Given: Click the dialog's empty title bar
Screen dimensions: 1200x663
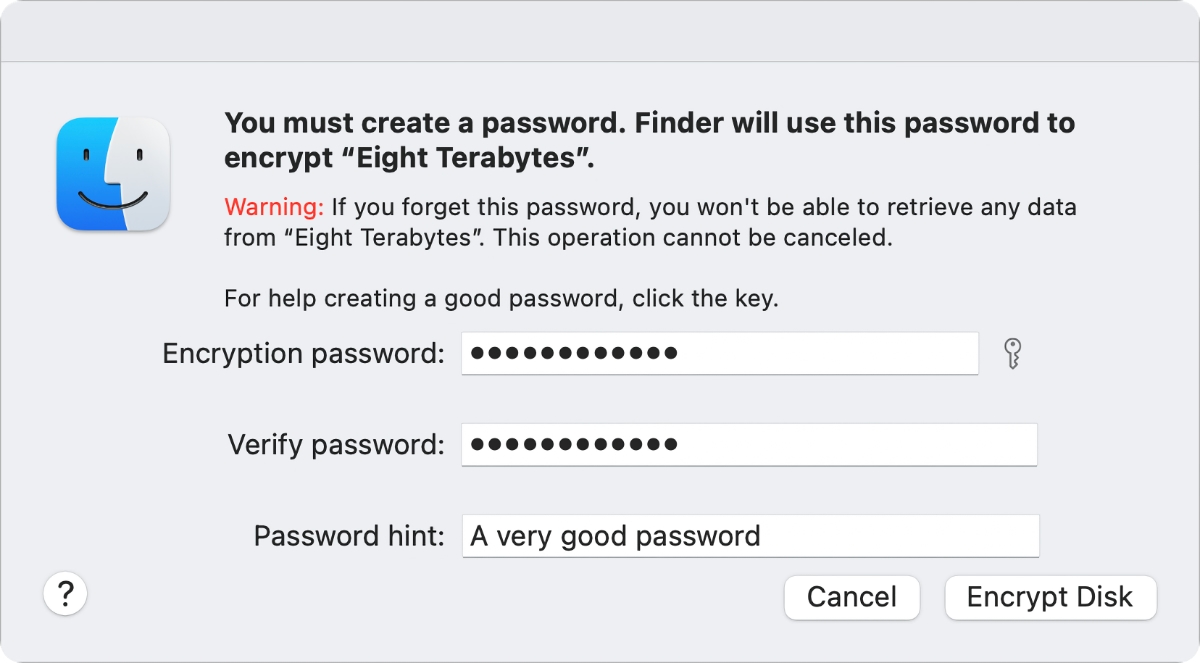Looking at the screenshot, I should (600, 31).
